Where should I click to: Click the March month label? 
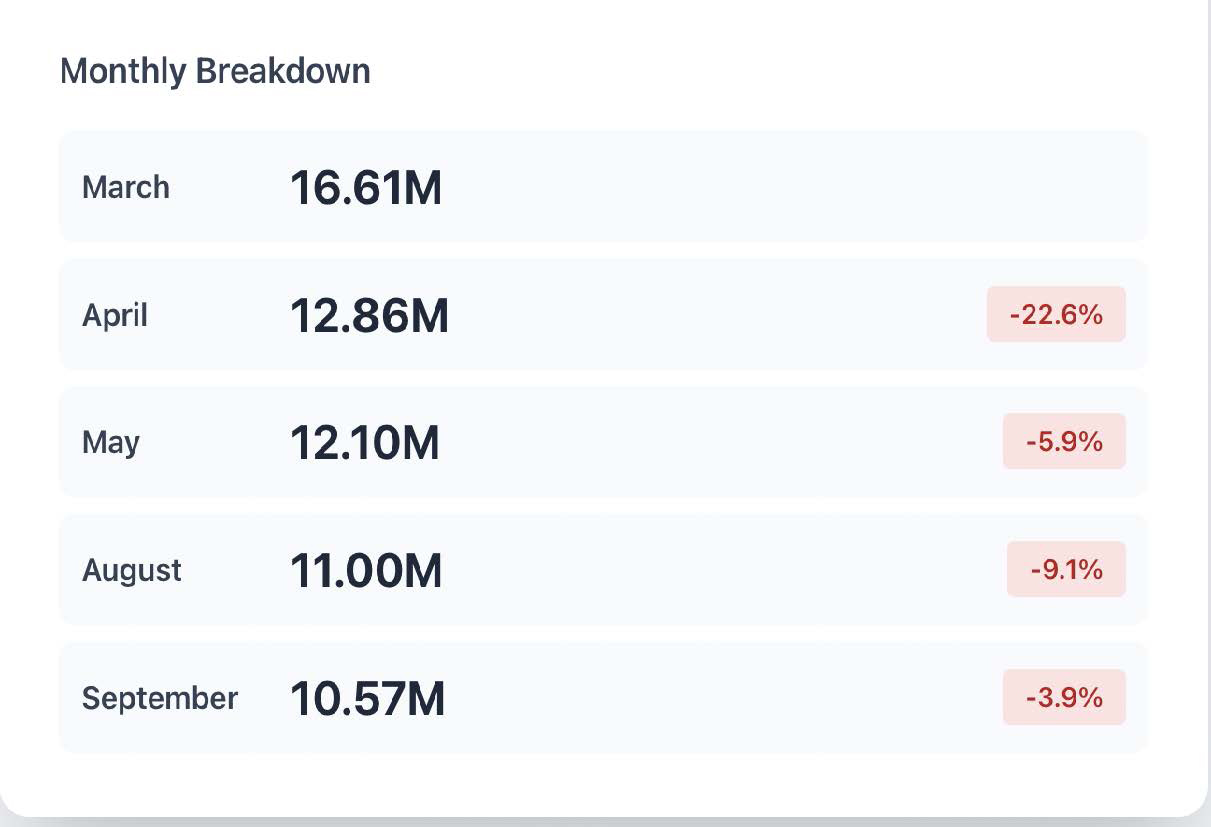[126, 188]
